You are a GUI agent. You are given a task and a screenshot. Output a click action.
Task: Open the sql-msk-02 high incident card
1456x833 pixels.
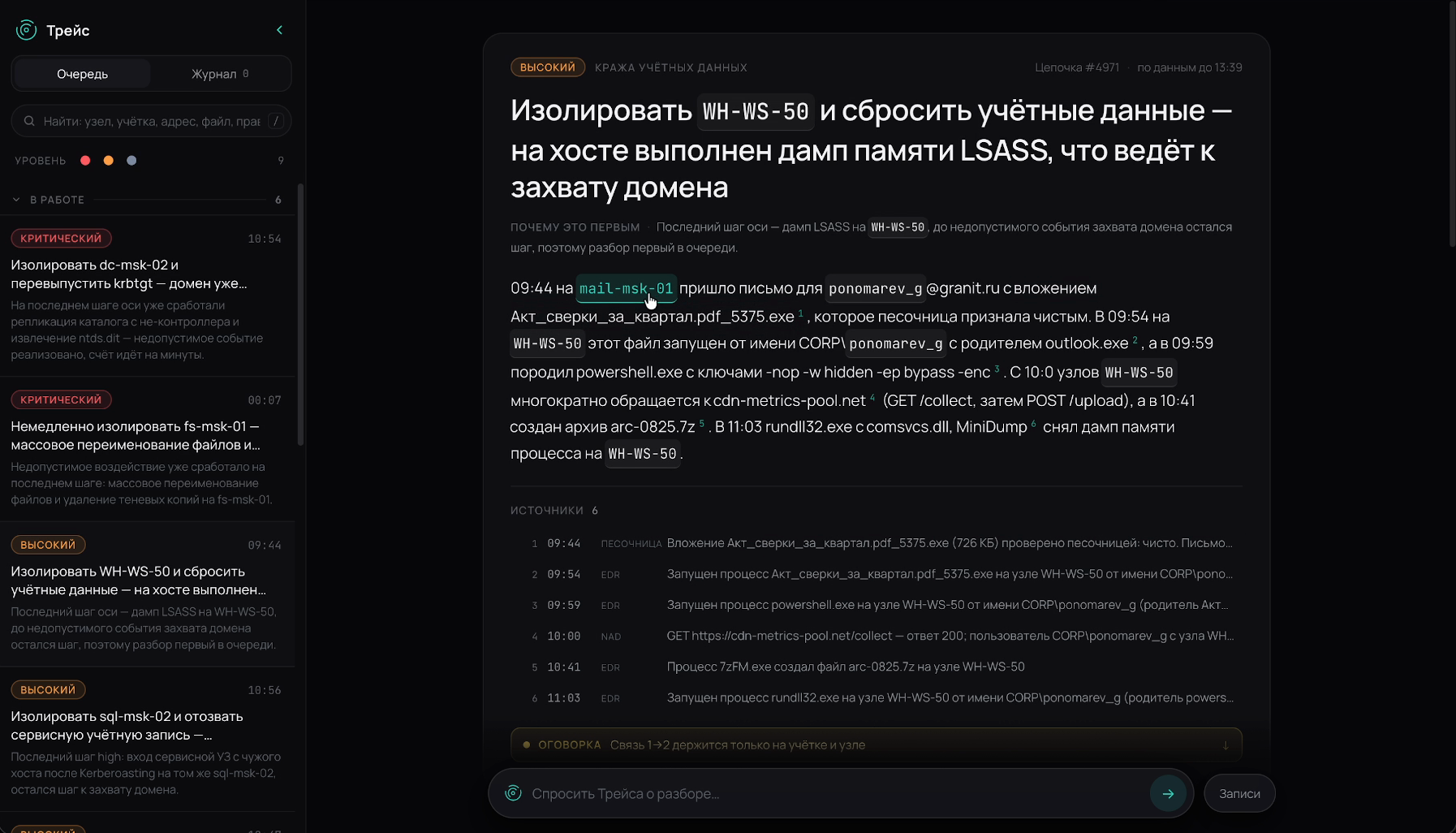[147, 740]
